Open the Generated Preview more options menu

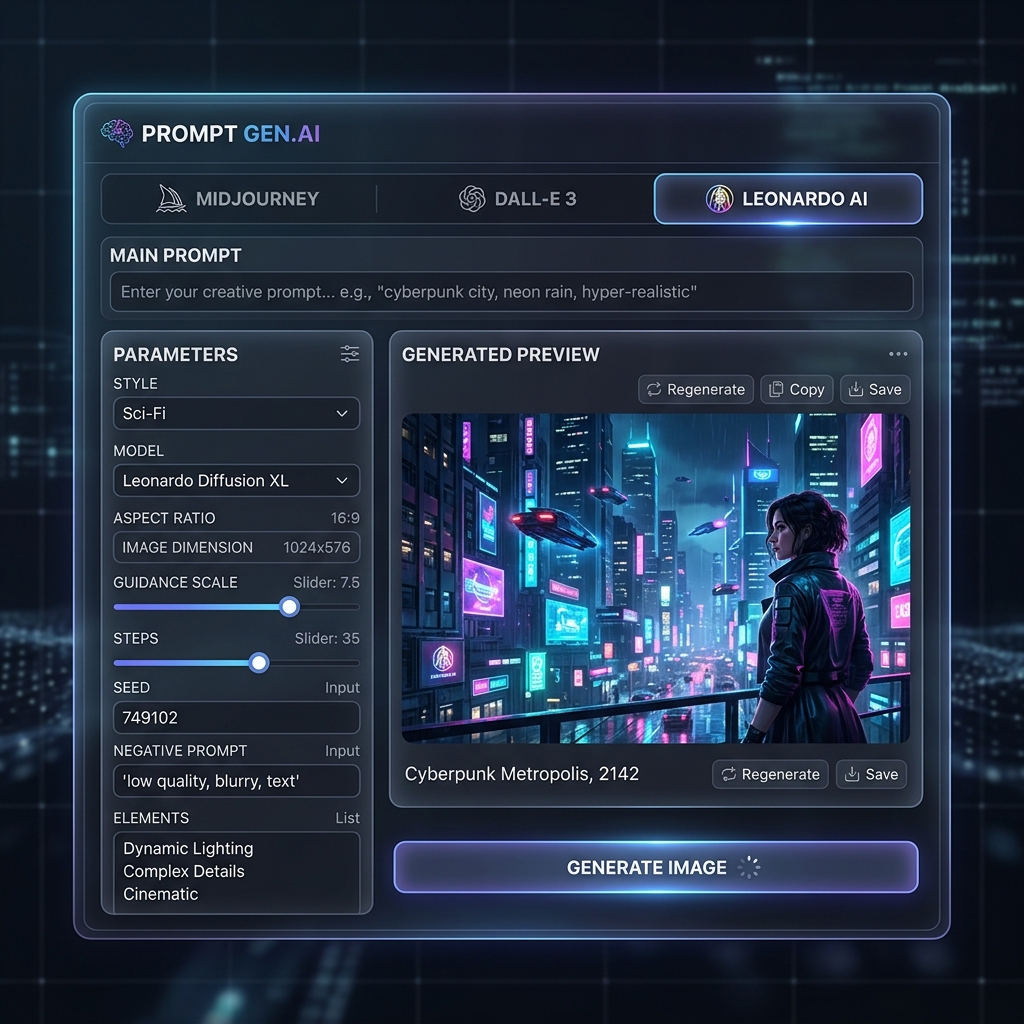pos(898,354)
